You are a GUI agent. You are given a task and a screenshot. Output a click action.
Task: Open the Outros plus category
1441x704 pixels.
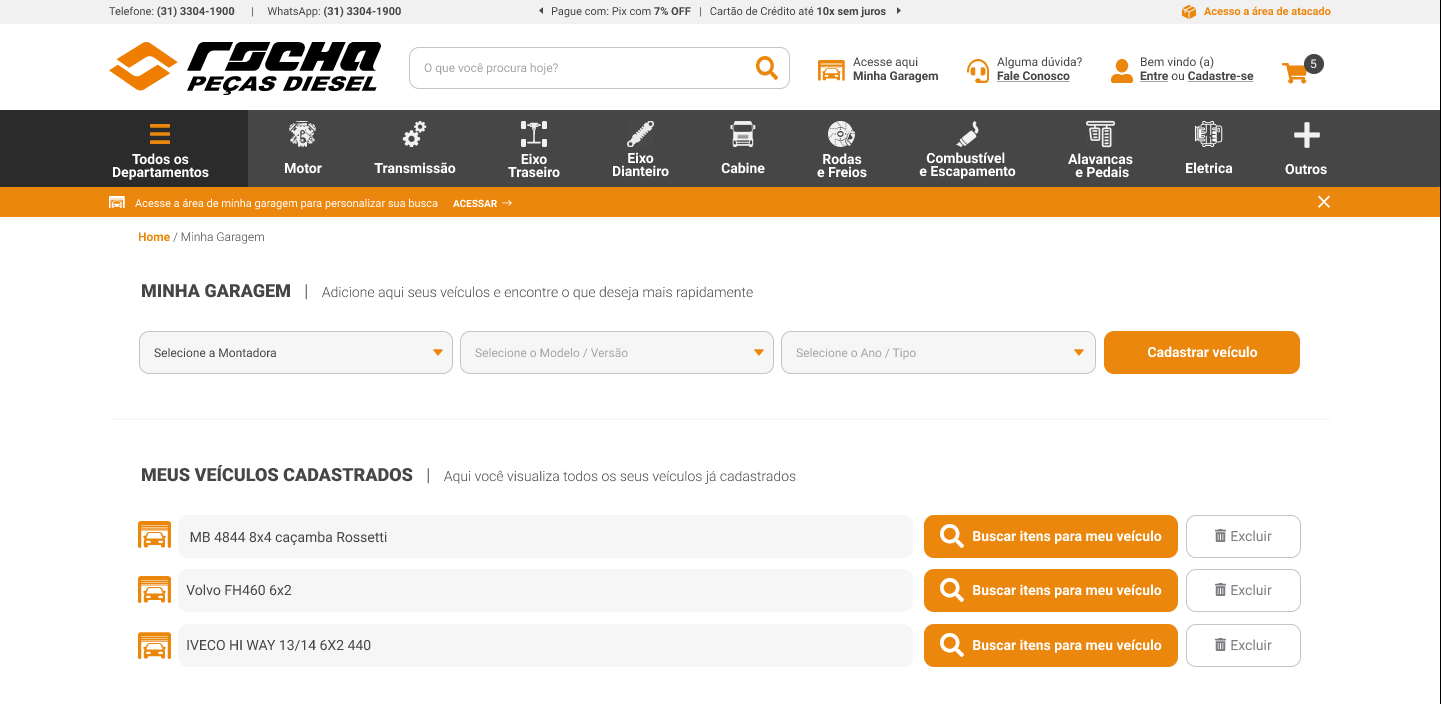[x=1306, y=149]
